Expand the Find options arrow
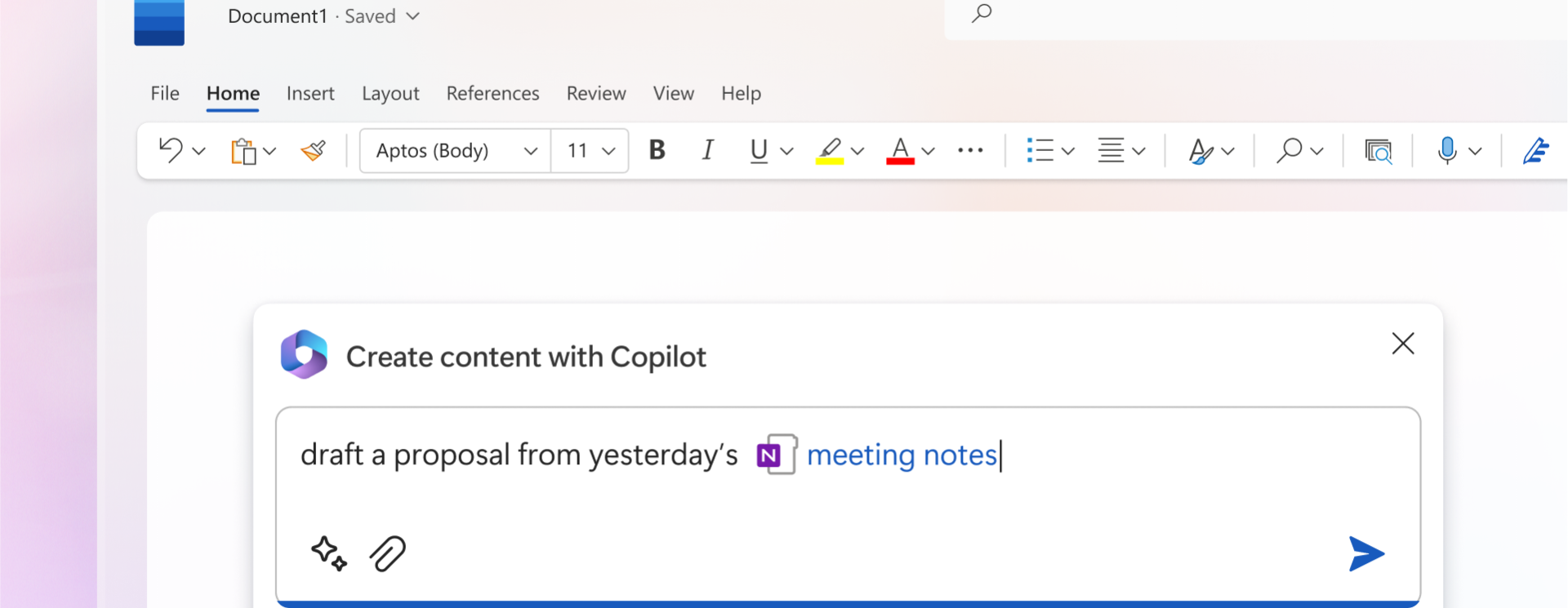 pyautogui.click(x=1316, y=151)
